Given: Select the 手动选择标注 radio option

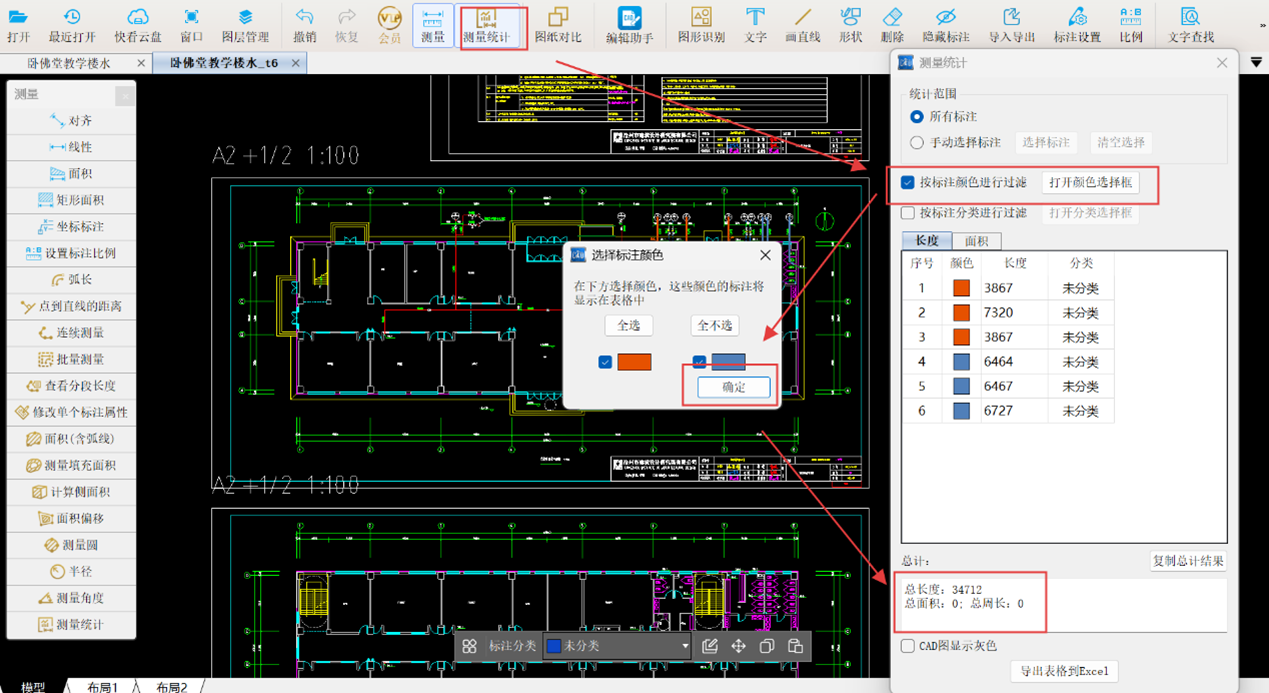Looking at the screenshot, I should [x=917, y=143].
